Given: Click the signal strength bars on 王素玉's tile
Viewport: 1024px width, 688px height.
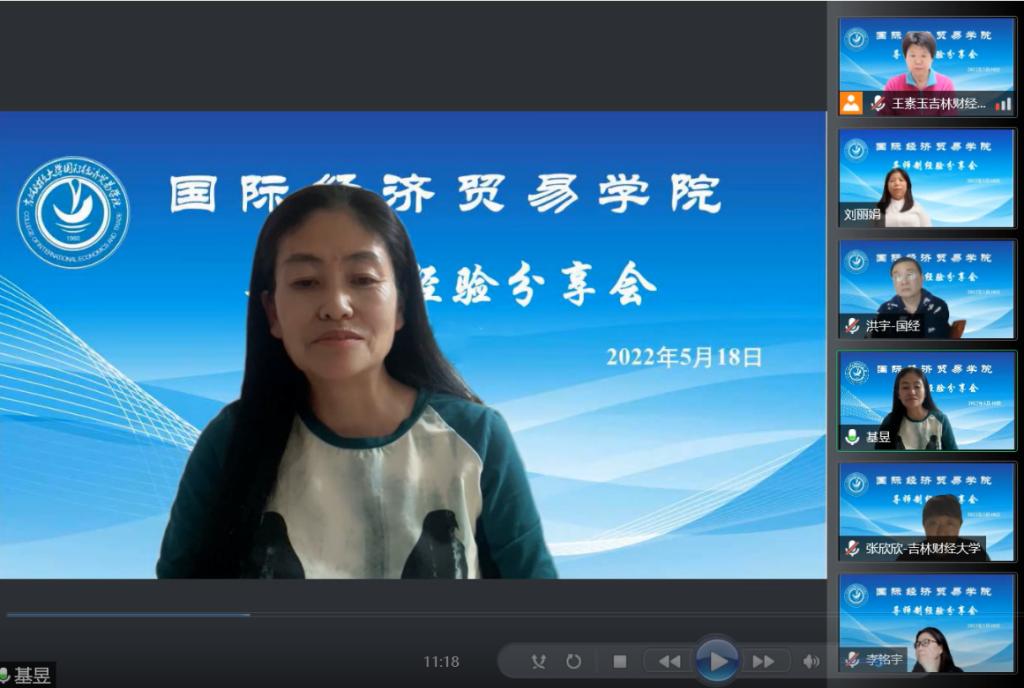Looking at the screenshot, I should 1003,104.
